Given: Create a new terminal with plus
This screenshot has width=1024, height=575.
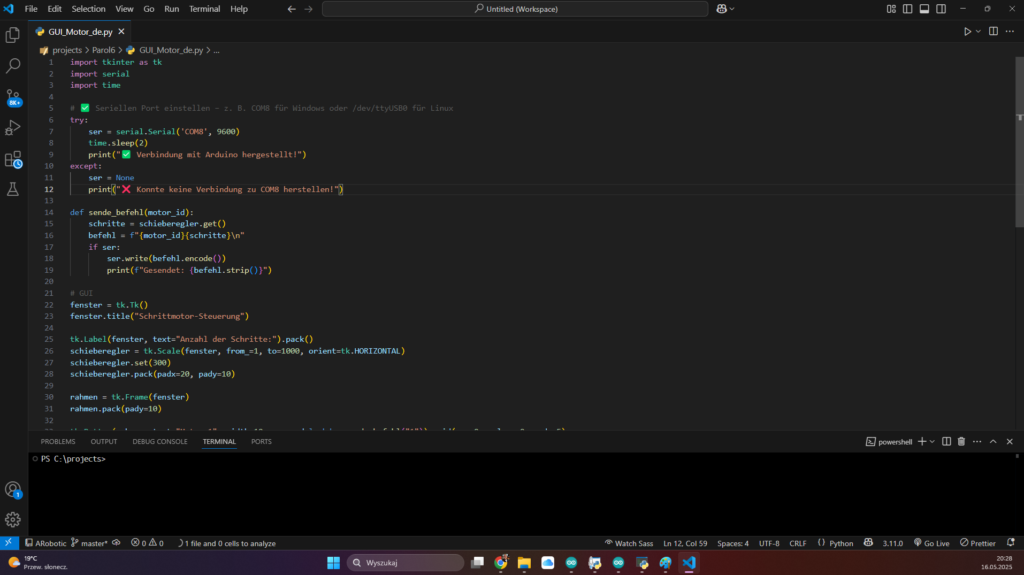Looking at the screenshot, I should click(x=922, y=442).
